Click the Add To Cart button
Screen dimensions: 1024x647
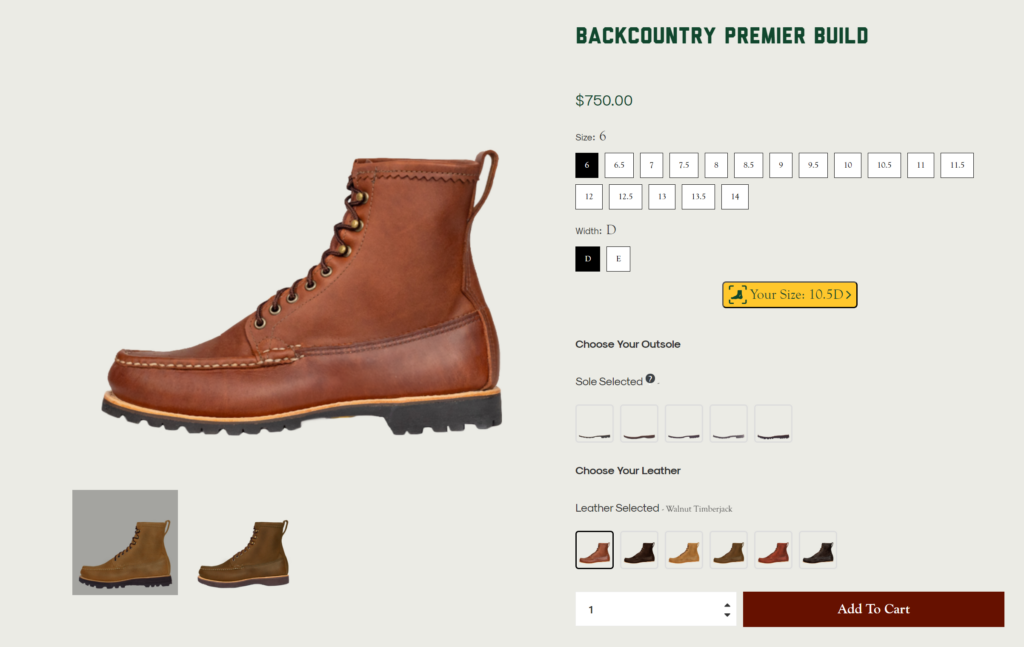coord(873,609)
